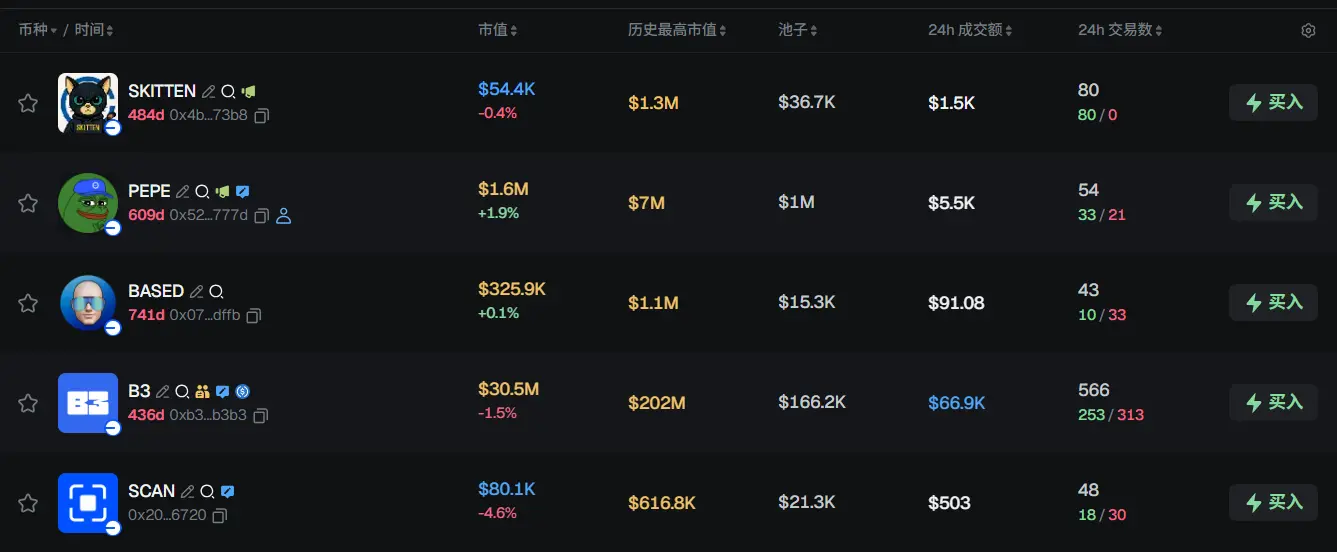Buy B3 using the 买入 button
The image size is (1337, 552).
coord(1273,403)
